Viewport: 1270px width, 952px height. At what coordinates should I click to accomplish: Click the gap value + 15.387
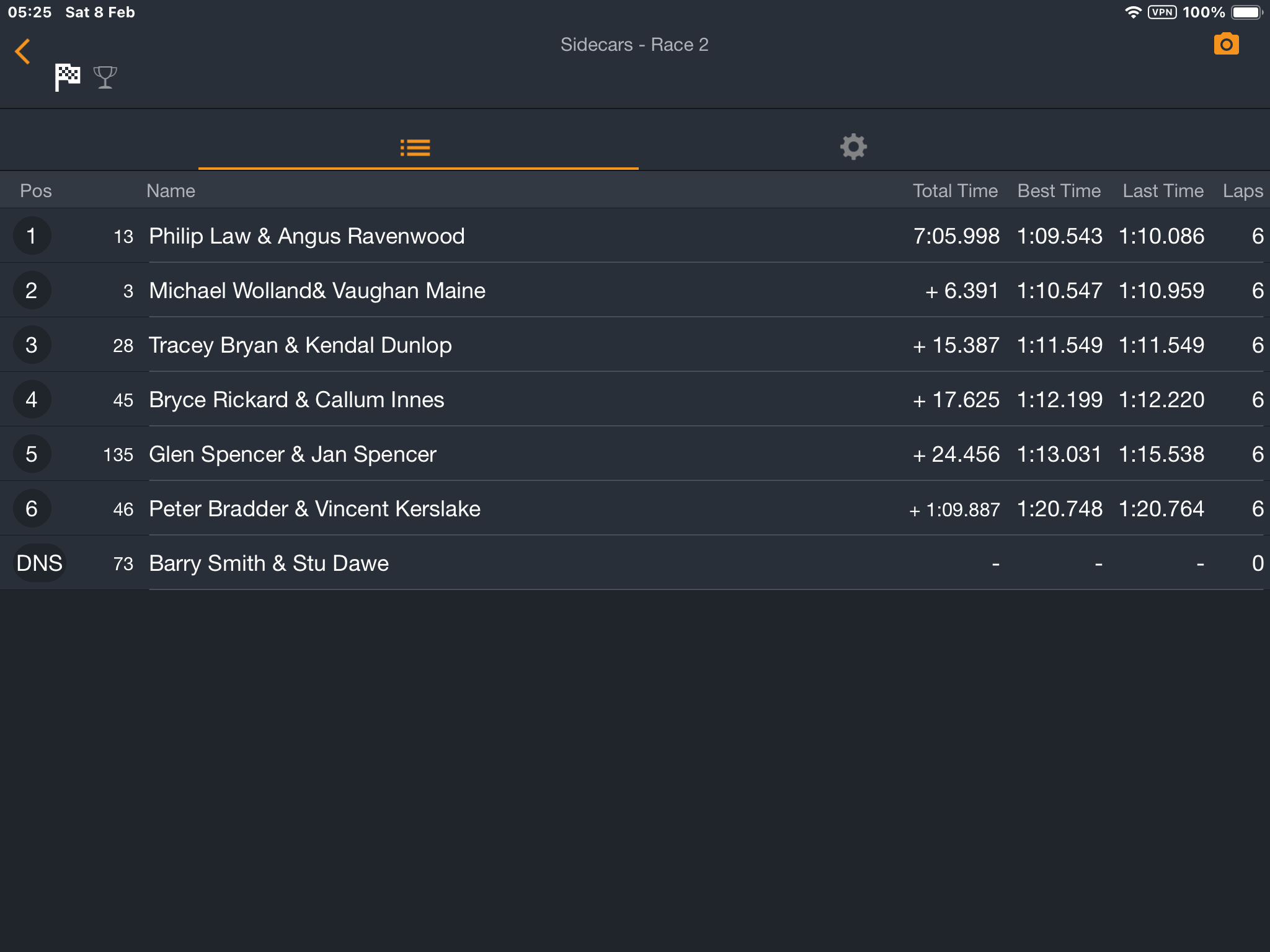click(x=956, y=345)
